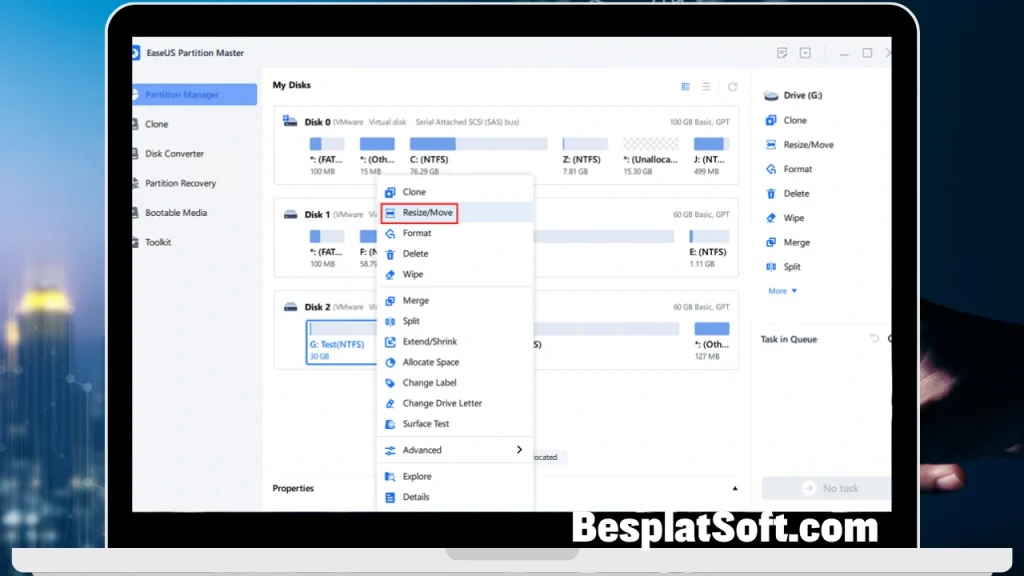Switch to list view in My Disks

click(706, 86)
